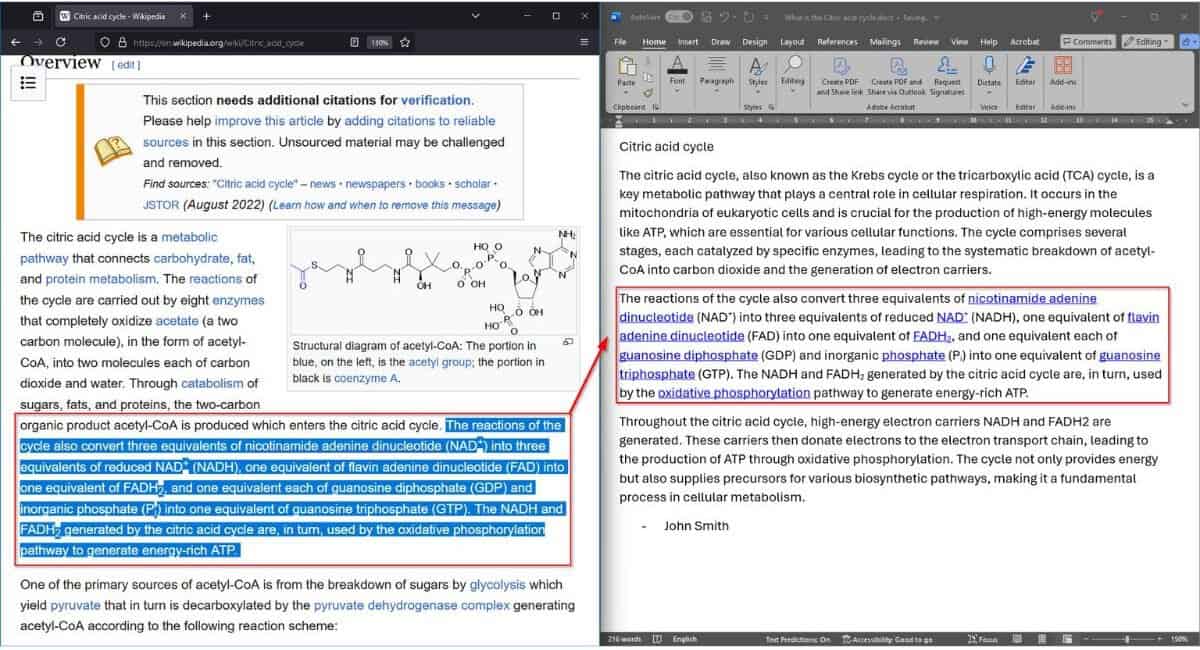Toggle Text Predictions in status bar

click(798, 639)
